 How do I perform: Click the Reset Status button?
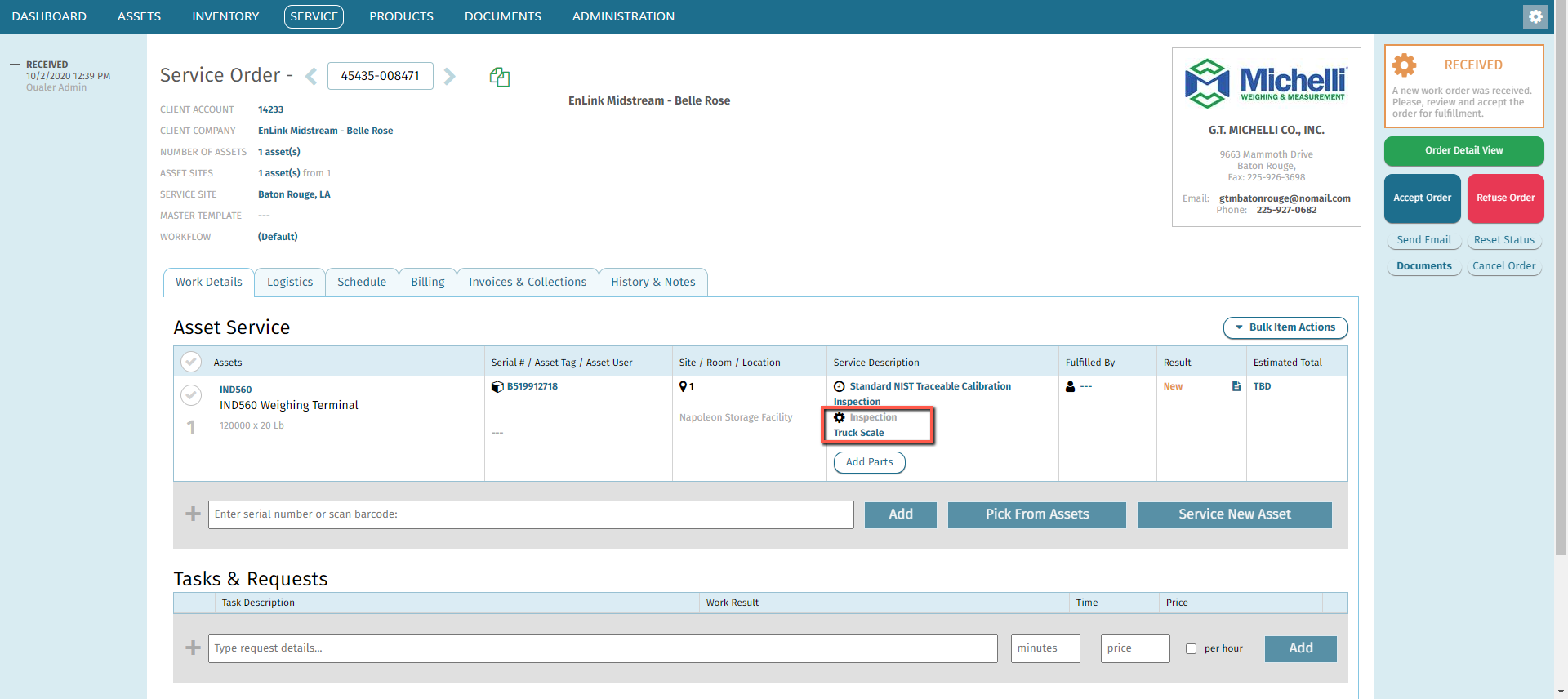click(1503, 240)
